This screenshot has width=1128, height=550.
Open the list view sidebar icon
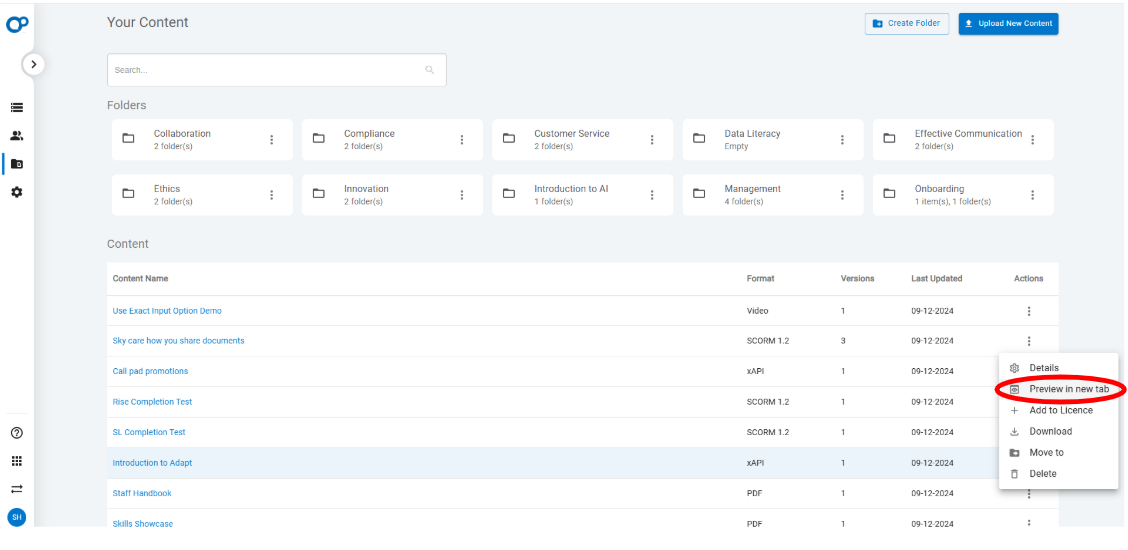click(x=17, y=107)
